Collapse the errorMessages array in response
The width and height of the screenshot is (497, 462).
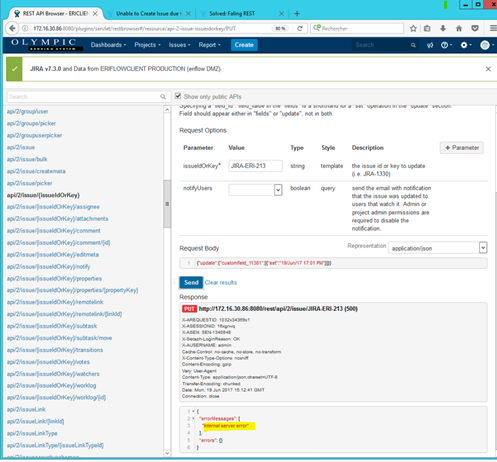pos(193,418)
